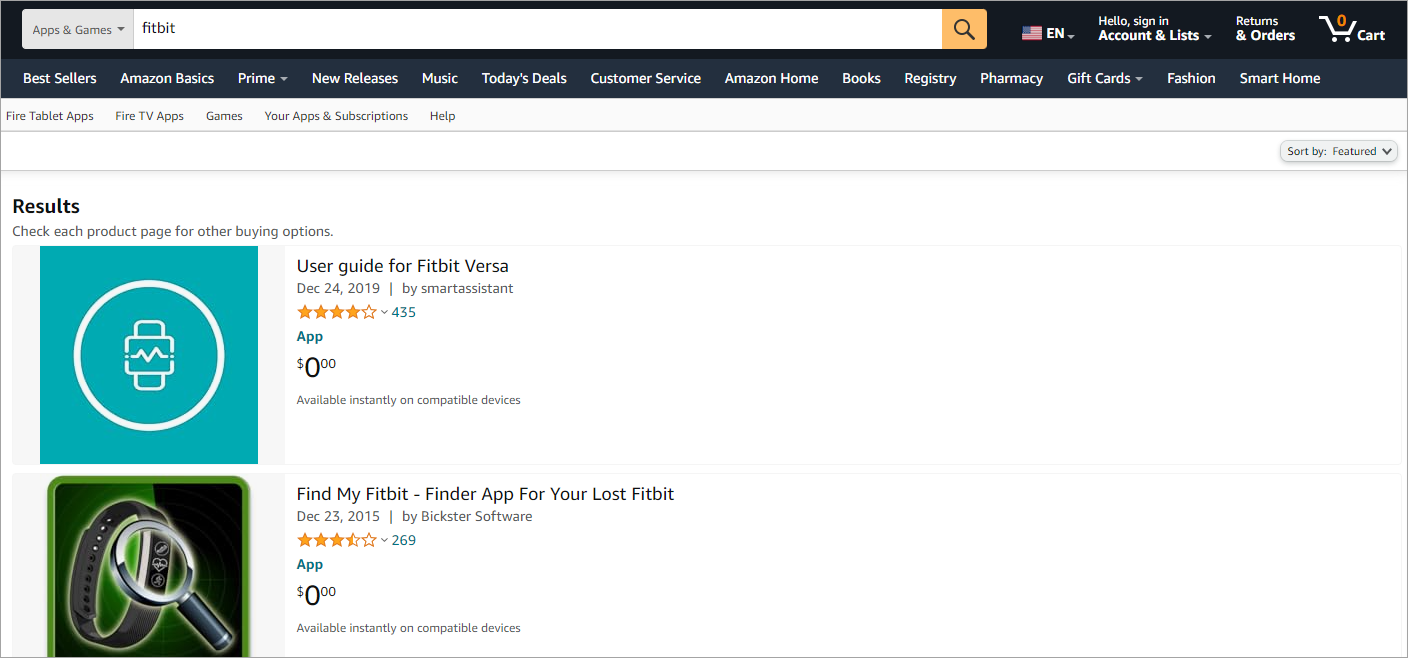Open New Releases

[x=355, y=78]
